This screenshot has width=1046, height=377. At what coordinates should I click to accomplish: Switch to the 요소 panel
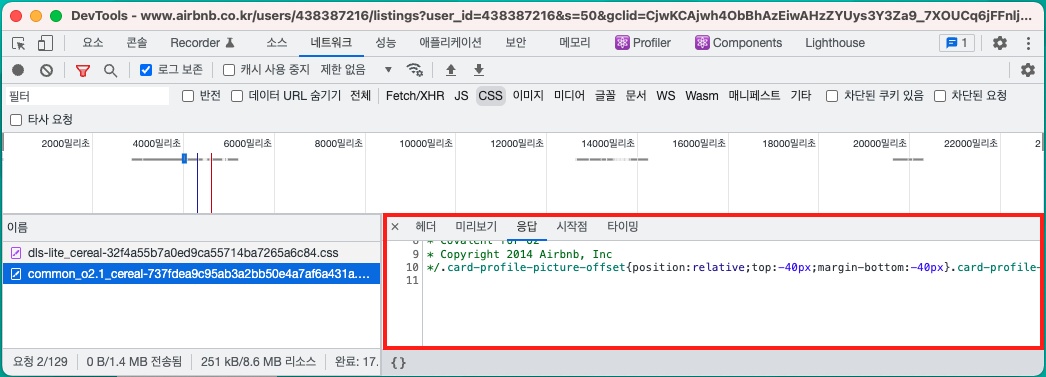click(93, 43)
